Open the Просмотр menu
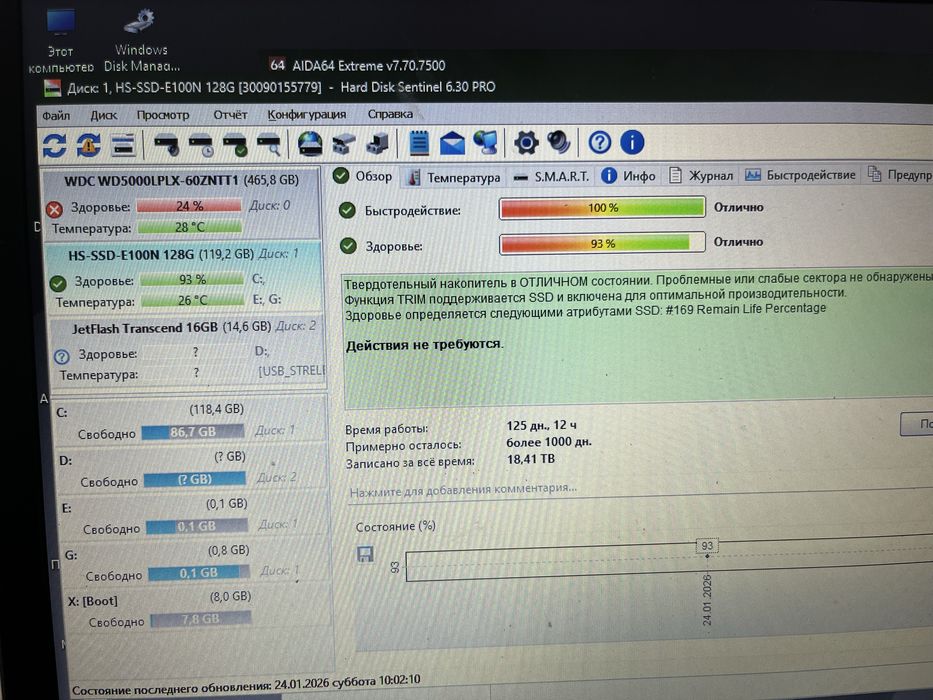 click(163, 115)
